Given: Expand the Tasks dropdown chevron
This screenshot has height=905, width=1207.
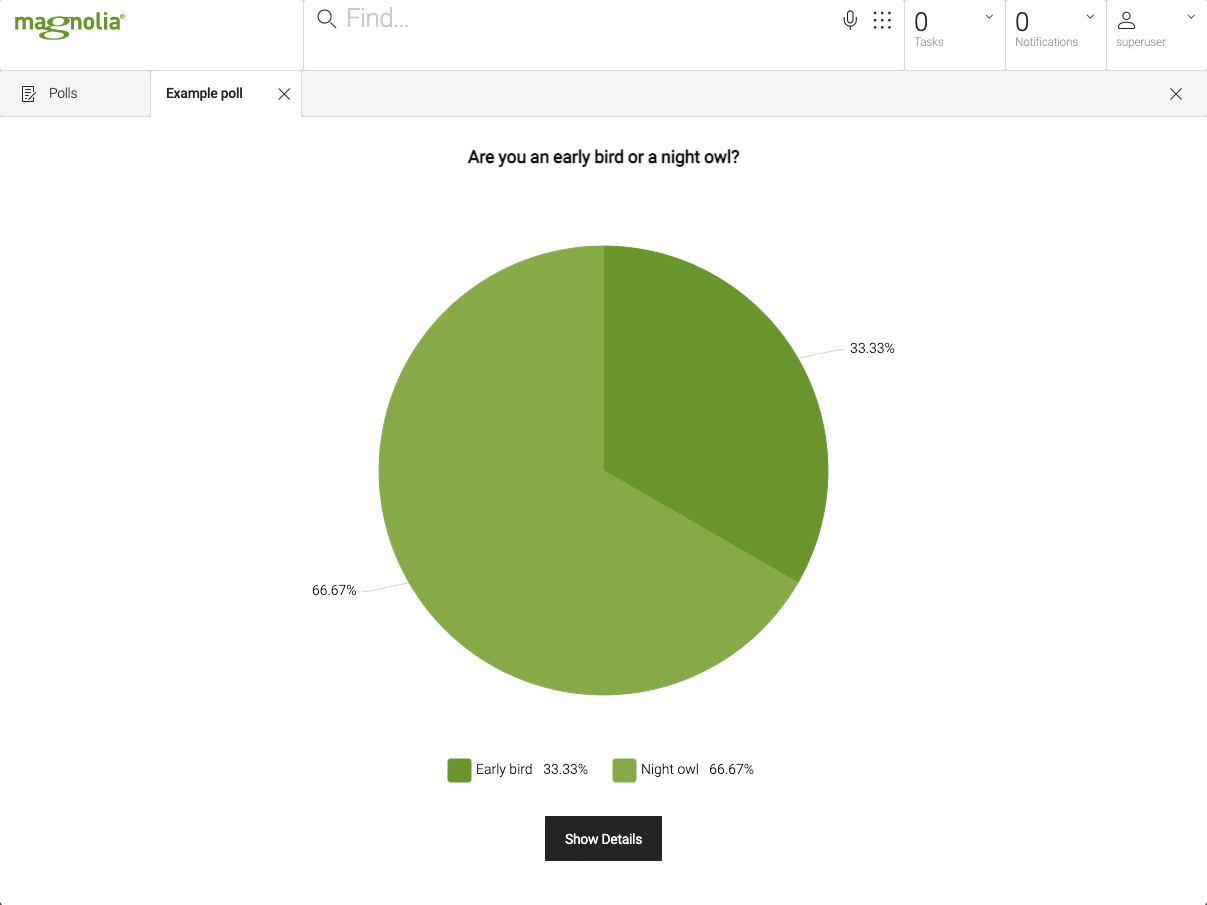Looking at the screenshot, I should tap(989, 16).
